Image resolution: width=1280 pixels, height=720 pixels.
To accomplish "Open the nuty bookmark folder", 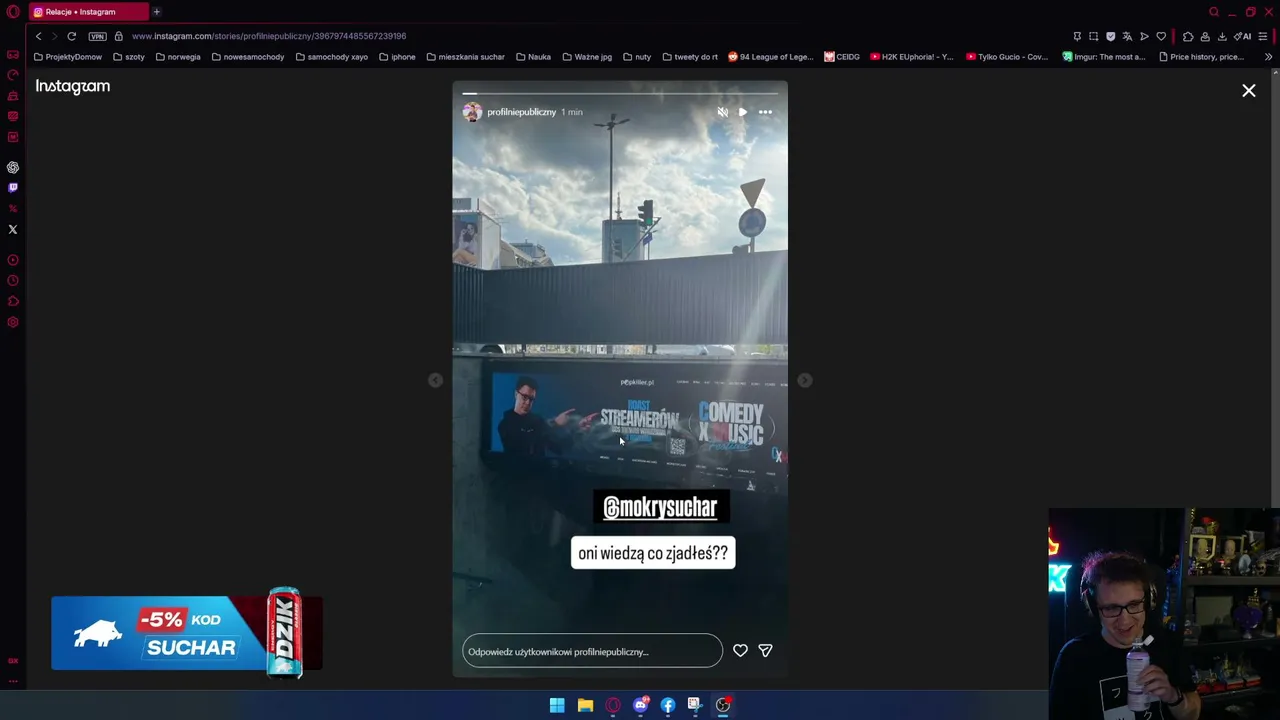I will (x=637, y=57).
